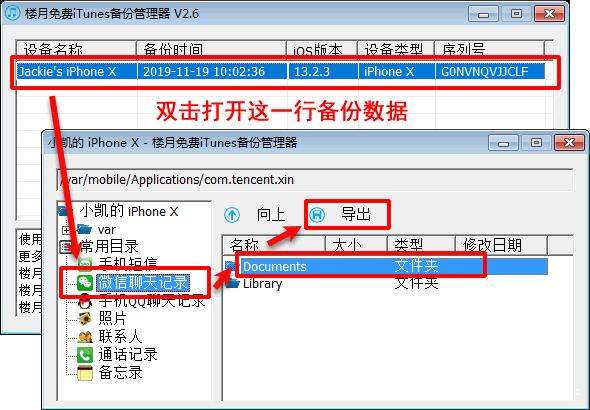Image resolution: width=590 pixels, height=410 pixels.
Task: Click the 联系人 contacts icon
Action: pos(85,337)
